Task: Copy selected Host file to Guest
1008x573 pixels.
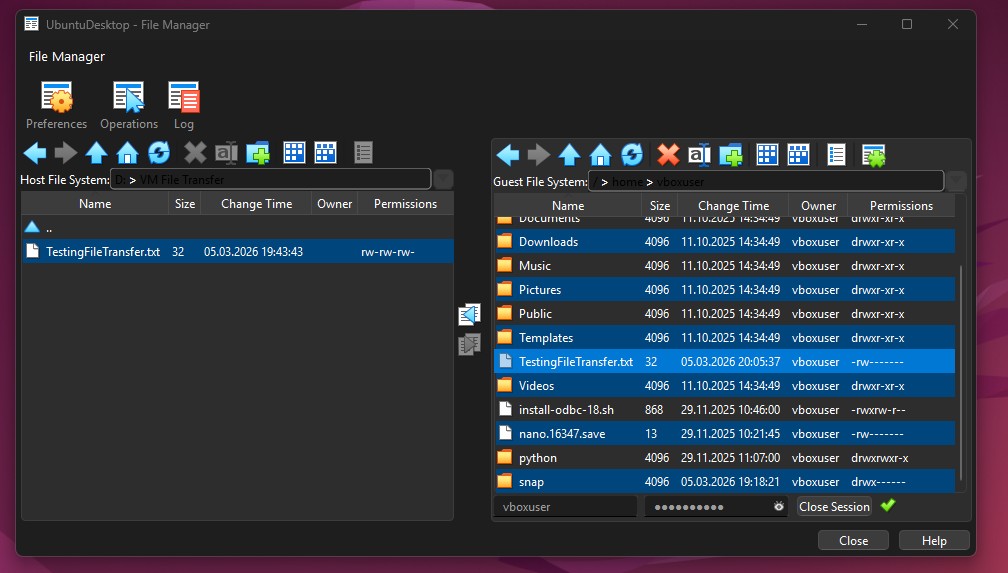Action: pos(470,344)
